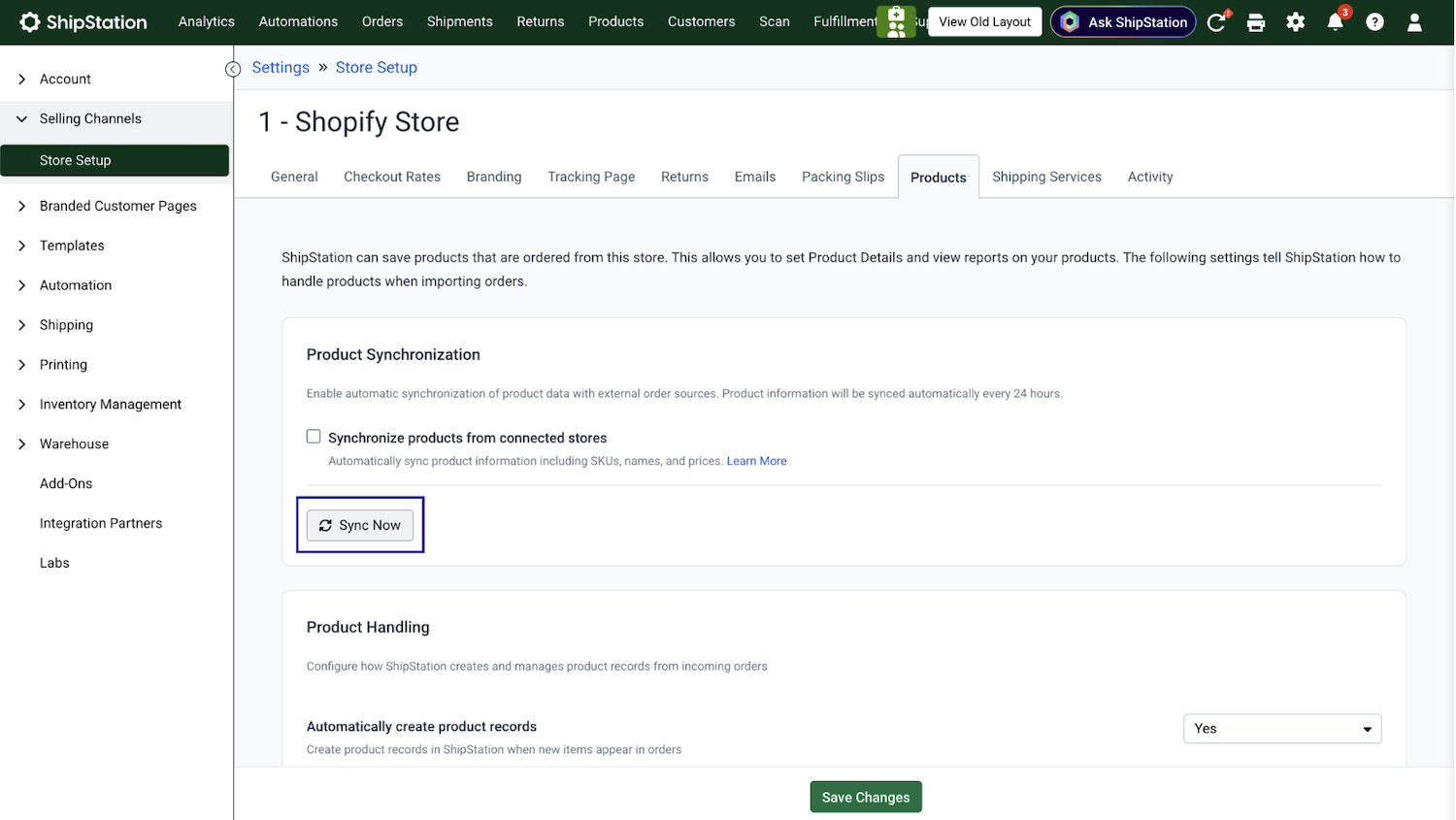The height and width of the screenshot is (820, 1456).
Task: Open the Customers menu
Action: coord(702,21)
